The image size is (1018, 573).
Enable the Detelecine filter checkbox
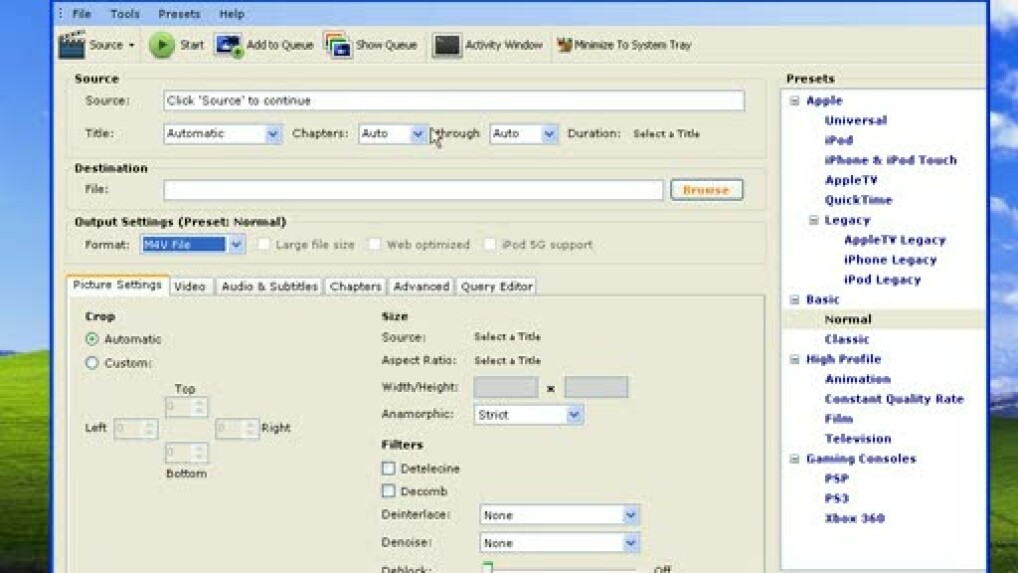coord(389,468)
